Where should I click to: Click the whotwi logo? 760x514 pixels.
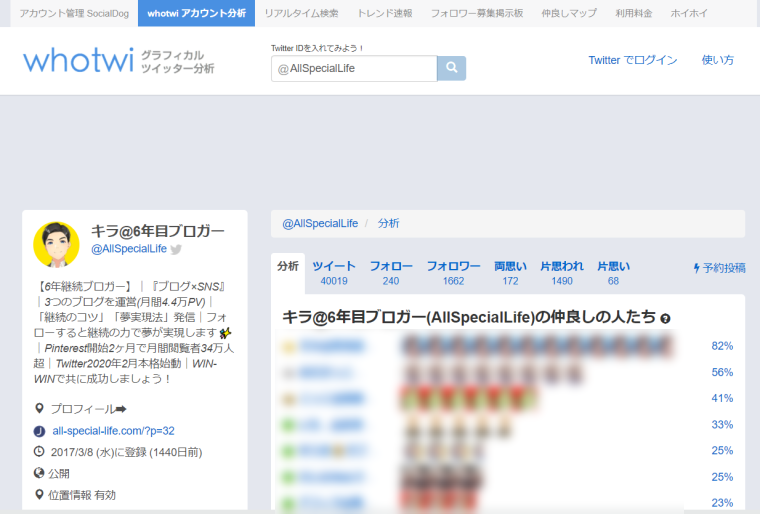pyautogui.click(x=78, y=60)
